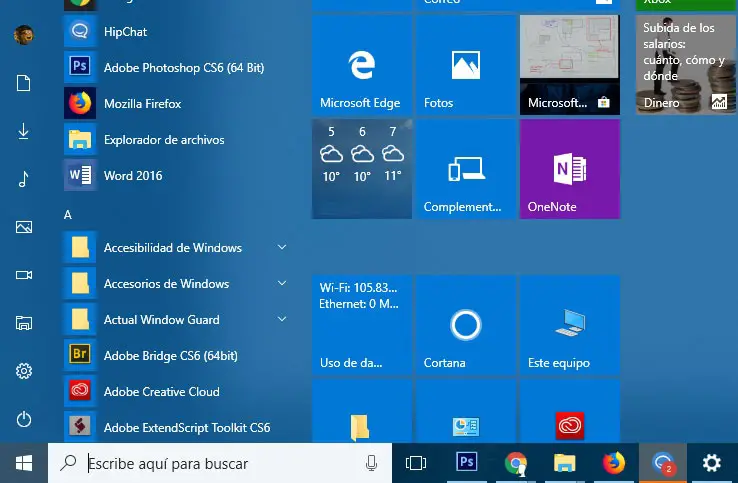Viewport: 738px width, 483px height.
Task: Open the Cortana tile
Action: 465,325
